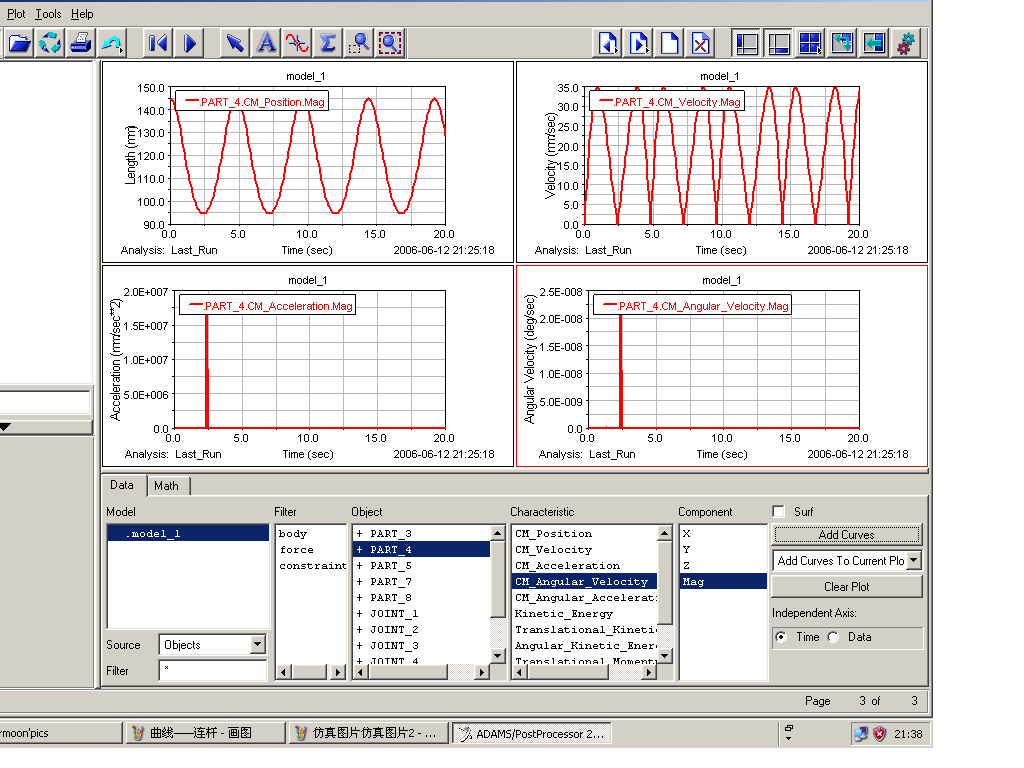Select the arrow pointer tool
1024x768 pixels.
(234, 43)
